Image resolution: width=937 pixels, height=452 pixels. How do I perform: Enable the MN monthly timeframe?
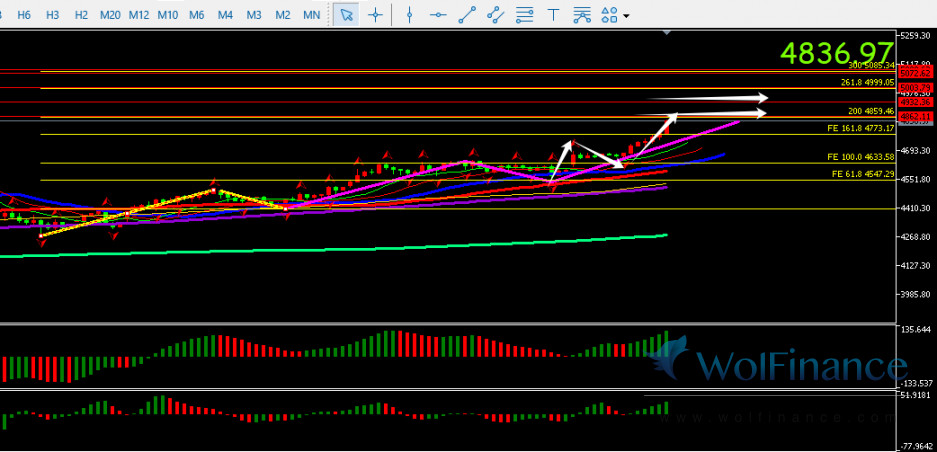pyautogui.click(x=312, y=15)
